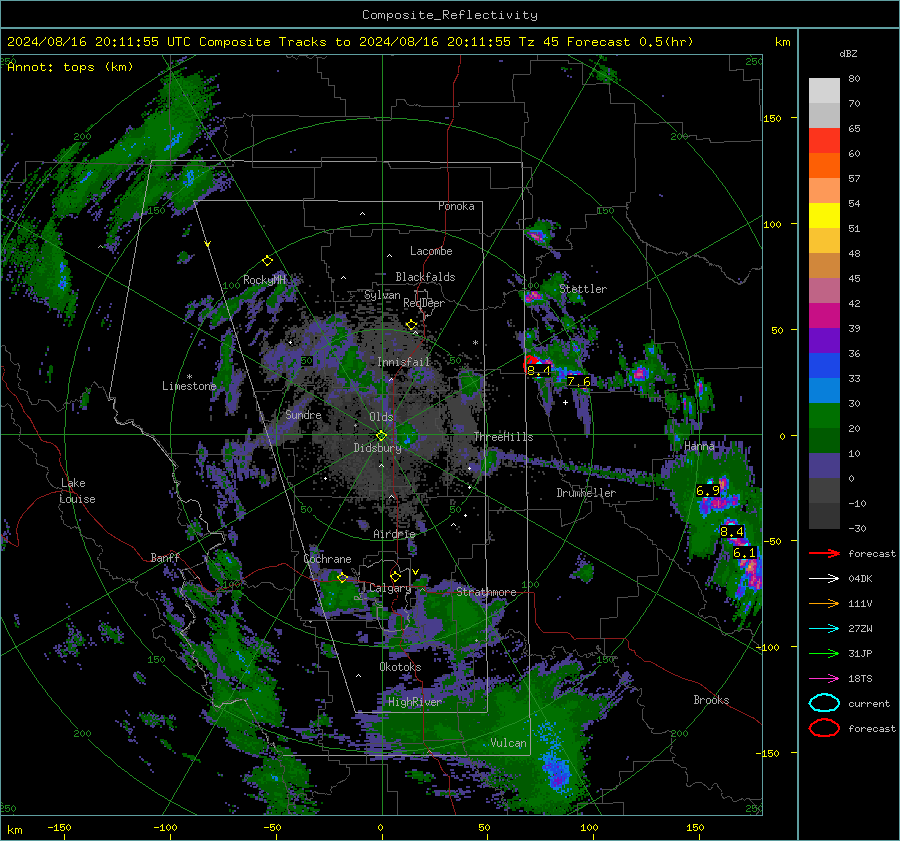Click the Okotoks city label
Viewport: 900px width, 841px height.
(x=400, y=667)
